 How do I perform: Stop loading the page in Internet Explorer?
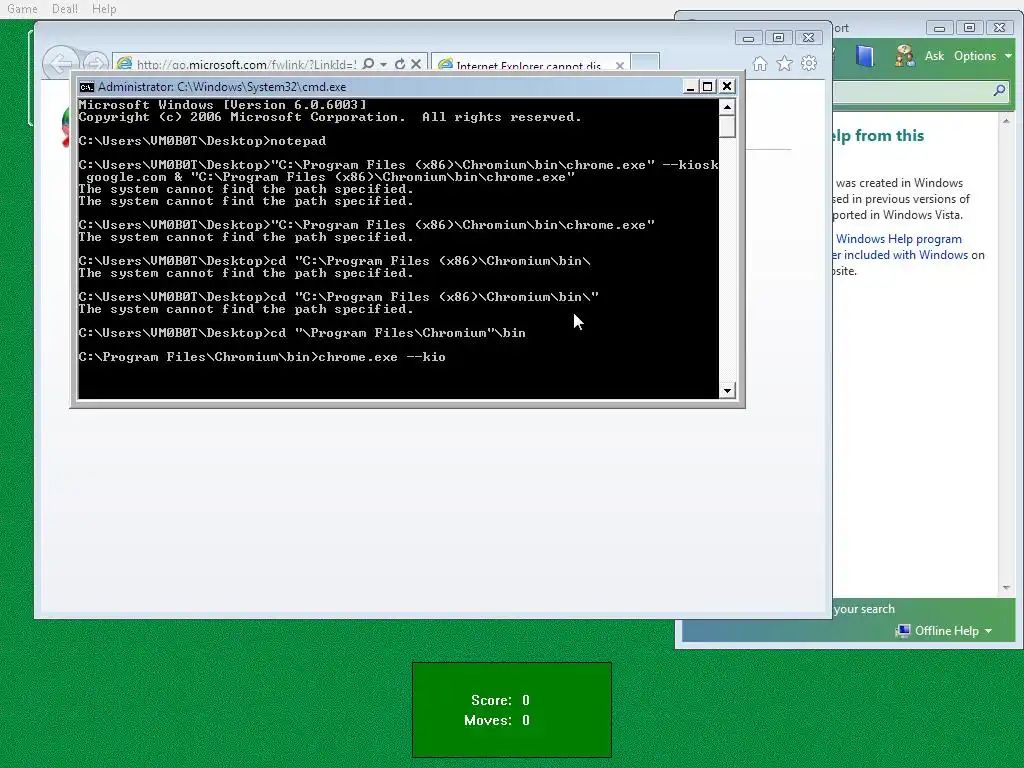pyautogui.click(x=416, y=64)
